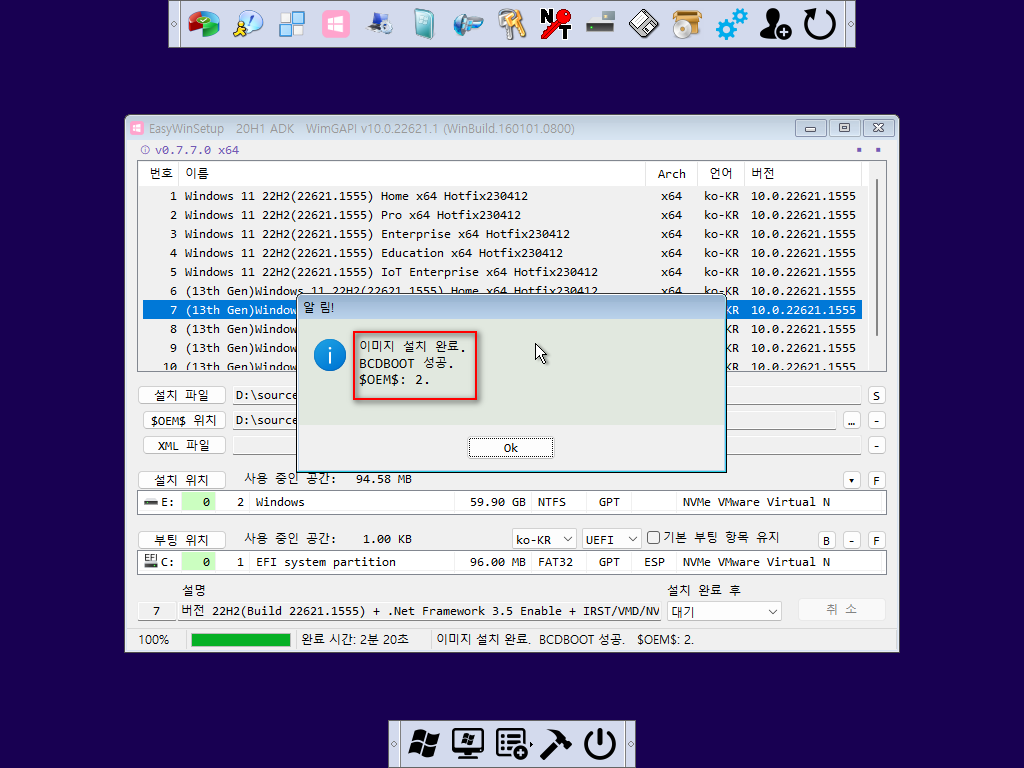1024x768 pixels.
Task: Click the S button beside the install file path
Action: (x=876, y=396)
